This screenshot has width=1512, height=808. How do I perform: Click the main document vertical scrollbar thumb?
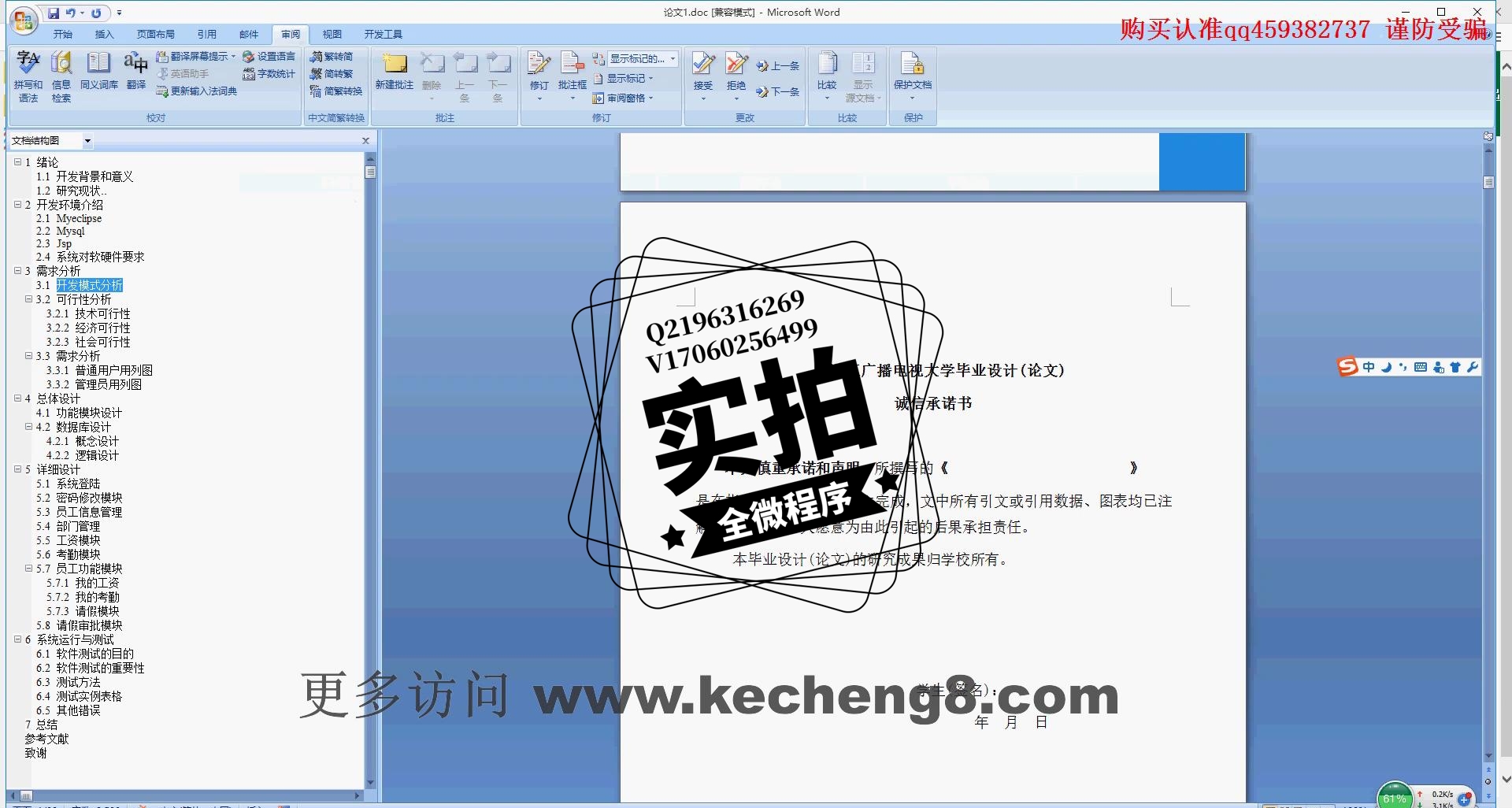[1488, 182]
